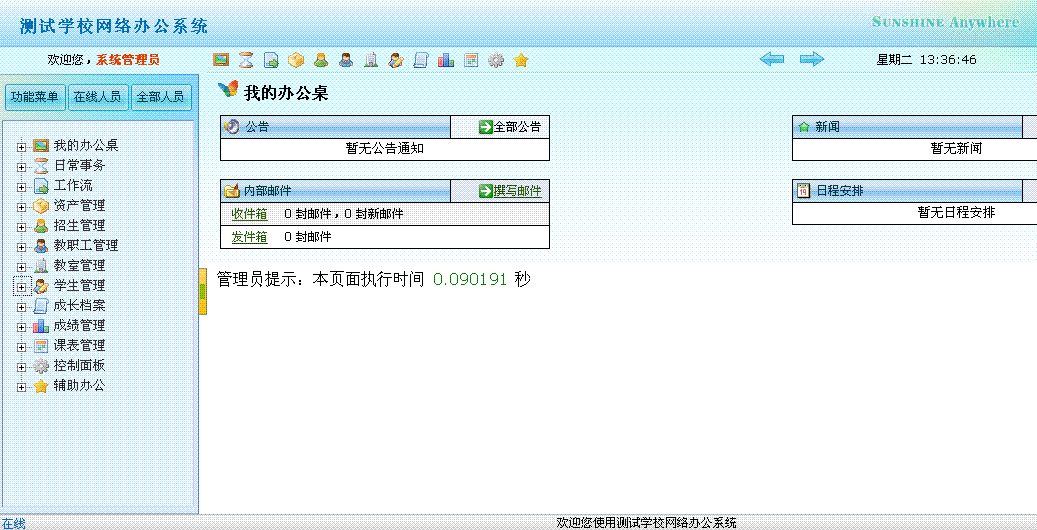The height and width of the screenshot is (530, 1037).
Task: Expand the 教职工管理 tree node
Action: tap(22, 247)
